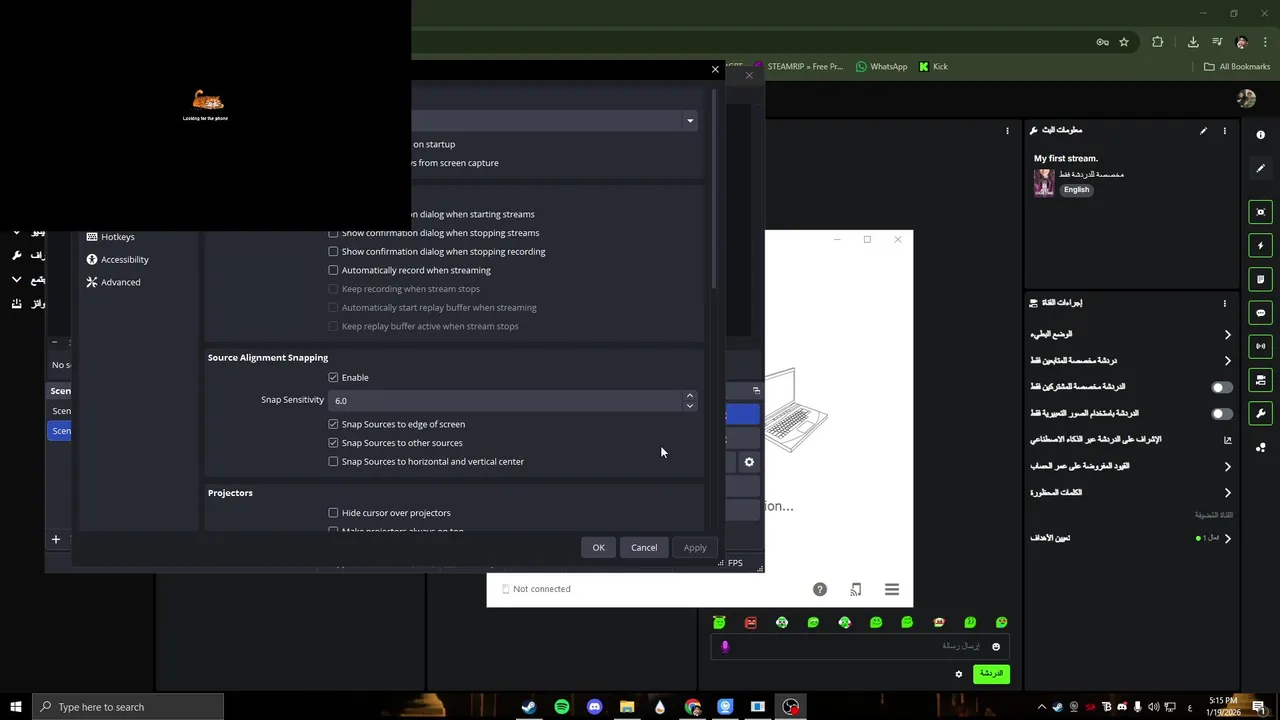Open Steam from taskbar
Viewport: 1280px width, 720px height.
529,707
